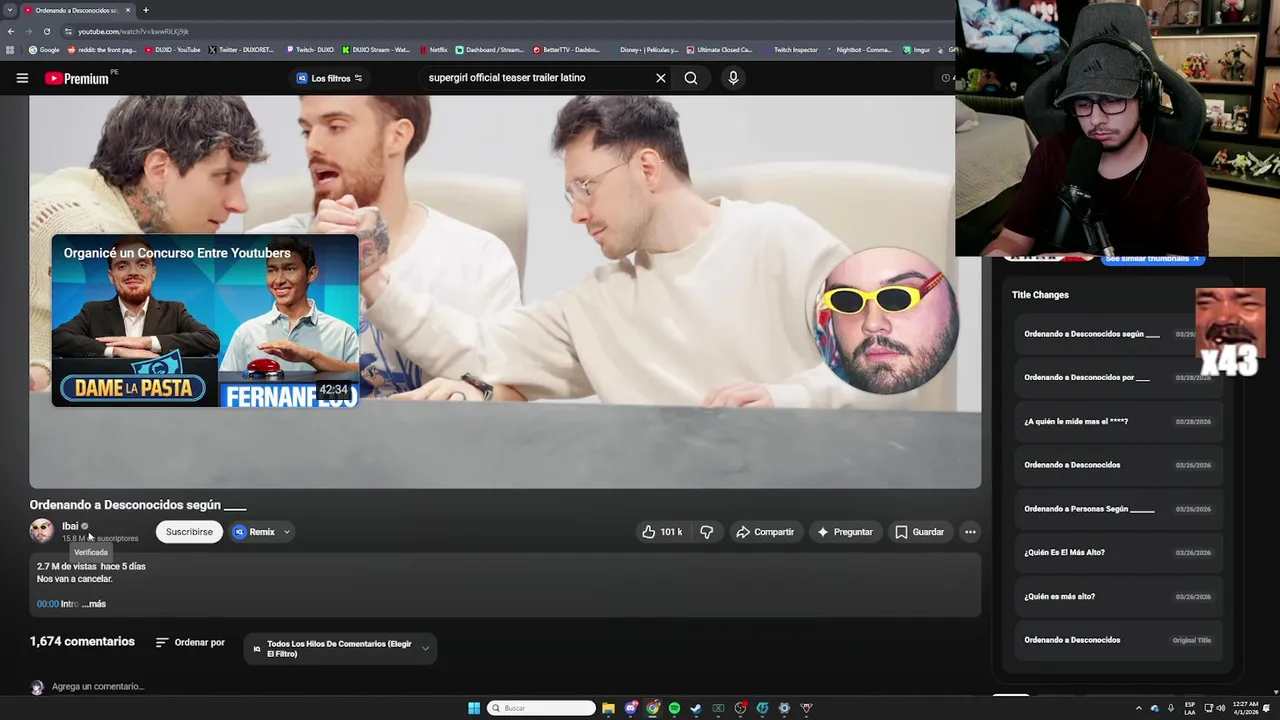Open more actions three-dot menu

point(970,532)
